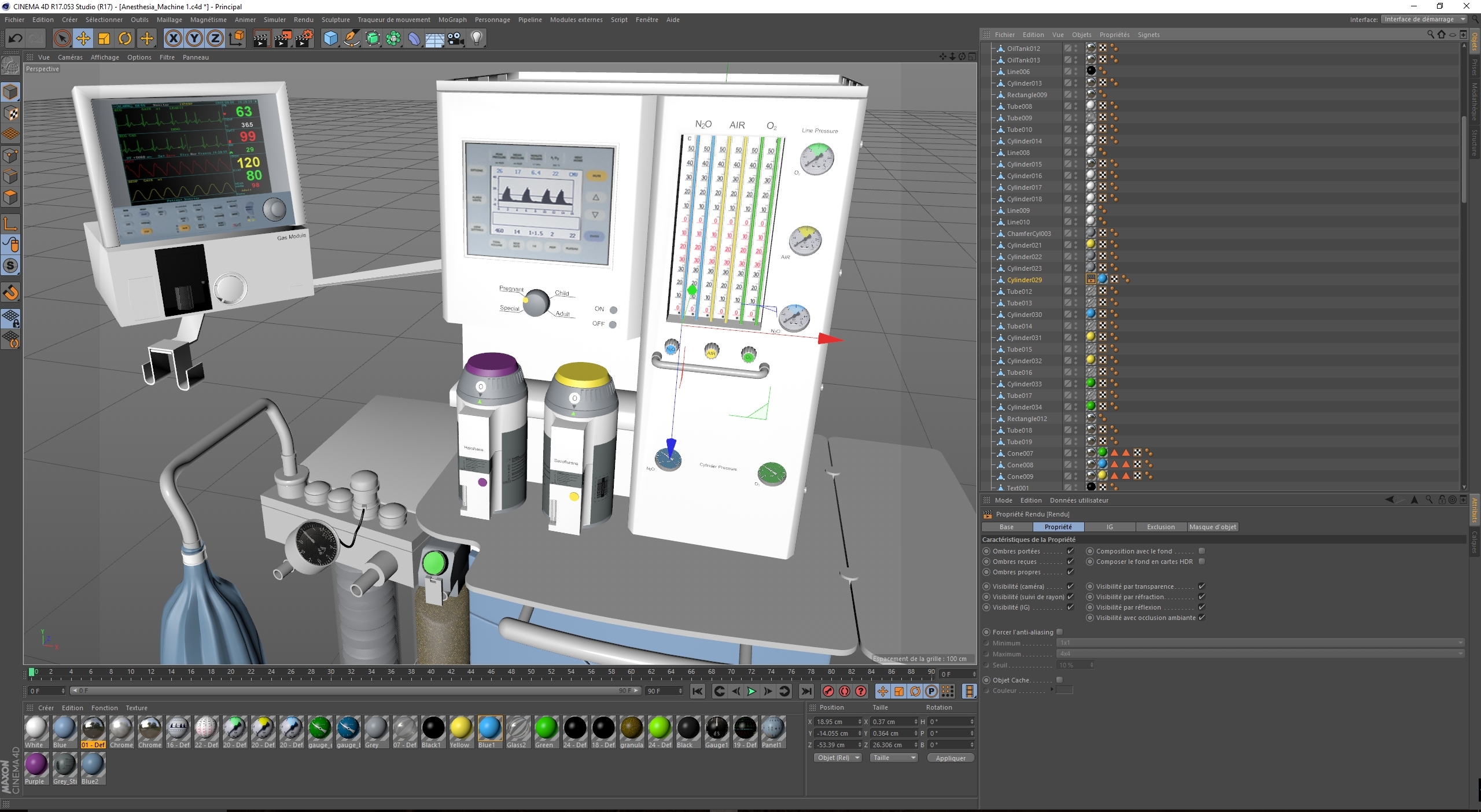Image resolution: width=1481 pixels, height=812 pixels.
Task: Select the Scale tool in the top toolbar
Action: [104, 39]
